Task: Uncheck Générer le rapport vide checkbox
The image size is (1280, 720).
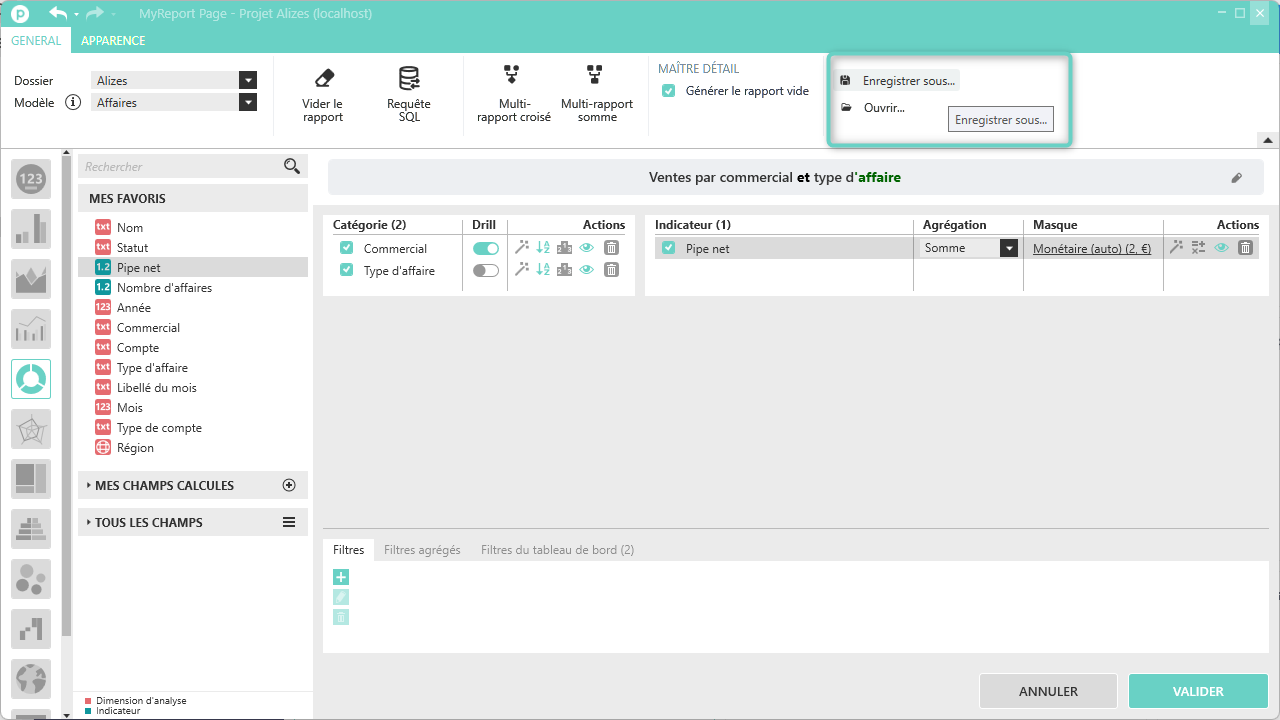Action: click(669, 91)
